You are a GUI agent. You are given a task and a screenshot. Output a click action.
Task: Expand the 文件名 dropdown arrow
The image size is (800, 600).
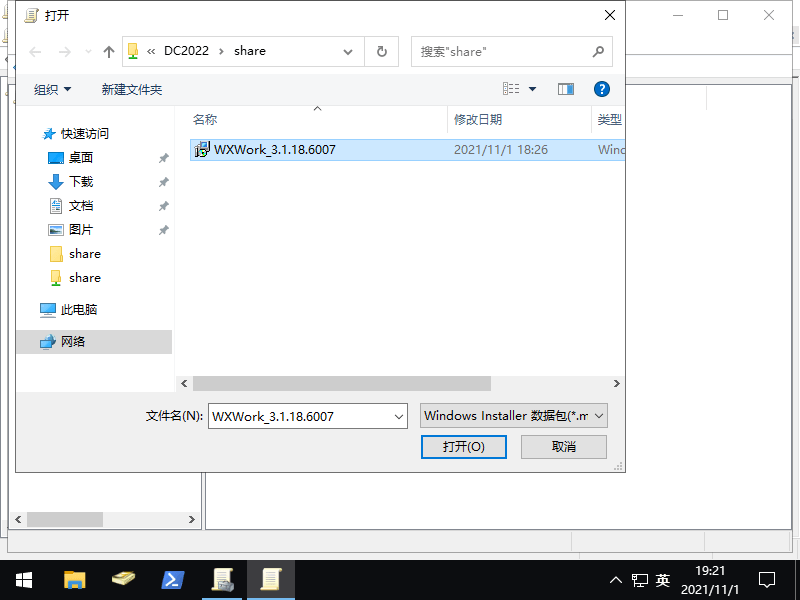click(399, 416)
